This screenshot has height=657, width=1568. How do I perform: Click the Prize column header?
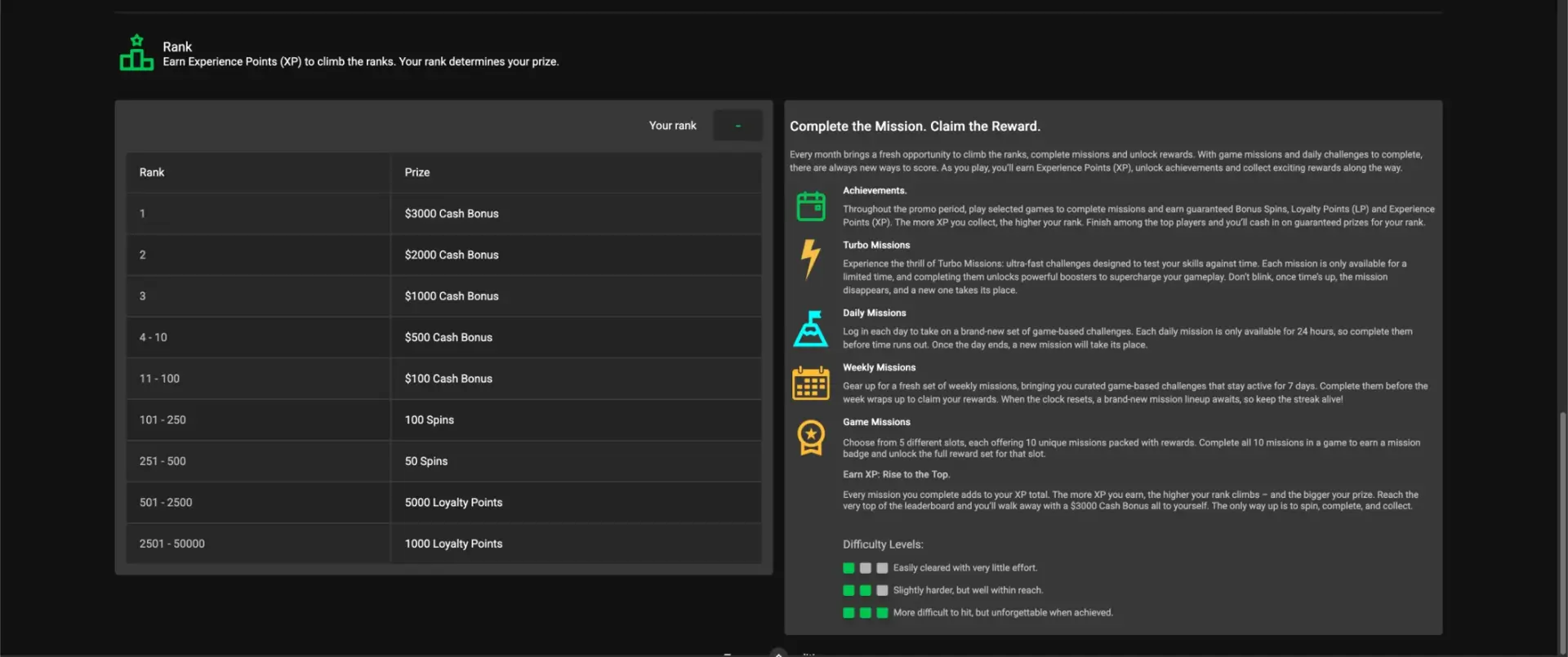pos(576,172)
